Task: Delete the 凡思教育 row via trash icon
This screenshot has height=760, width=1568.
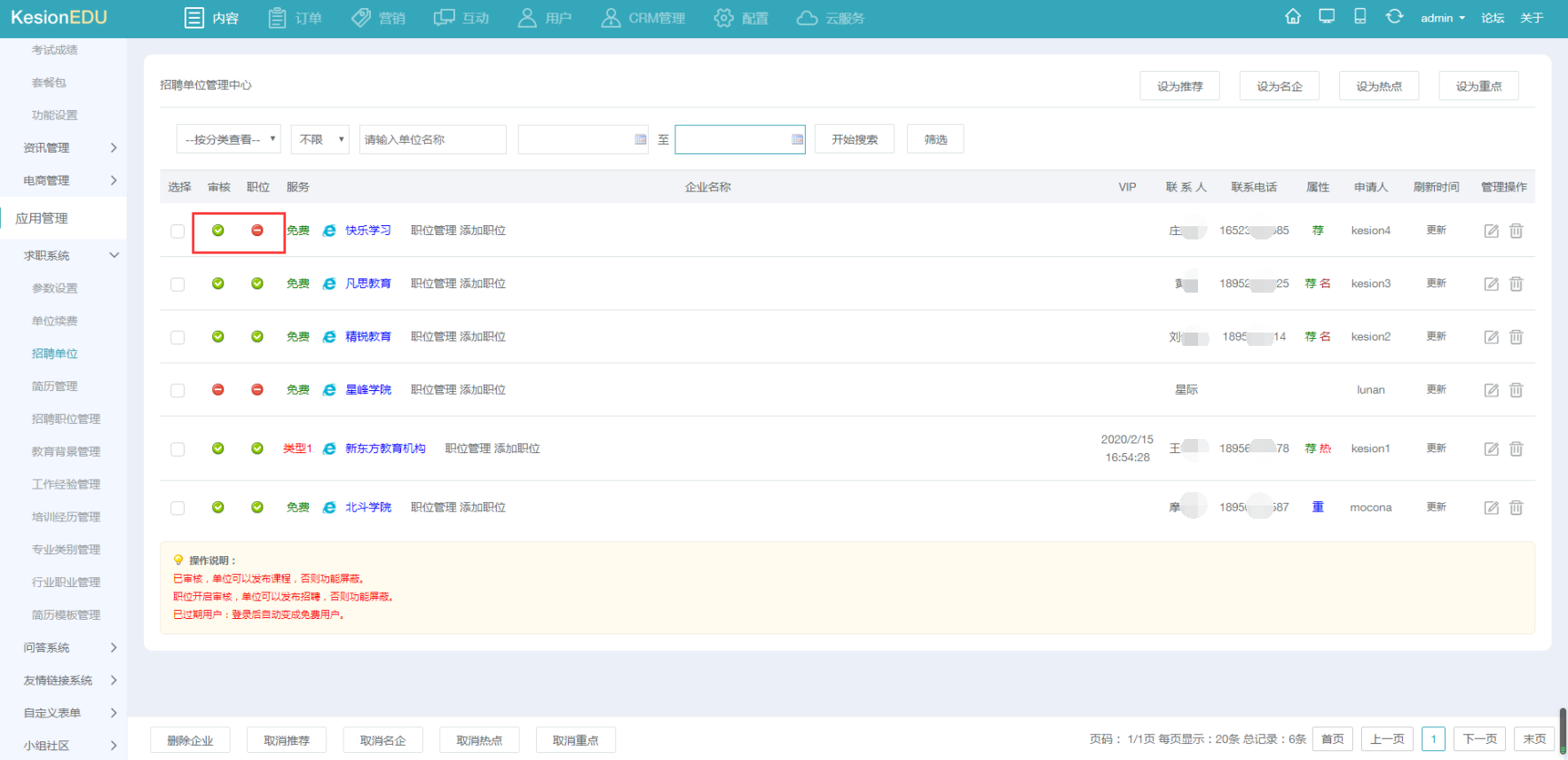Action: click(x=1516, y=284)
